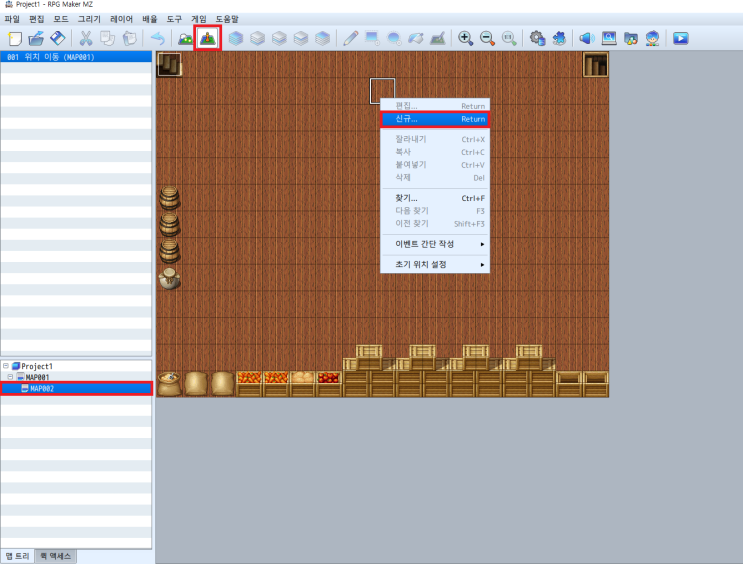
Task: Collapse the Project1 tree node
Action: coord(6,366)
